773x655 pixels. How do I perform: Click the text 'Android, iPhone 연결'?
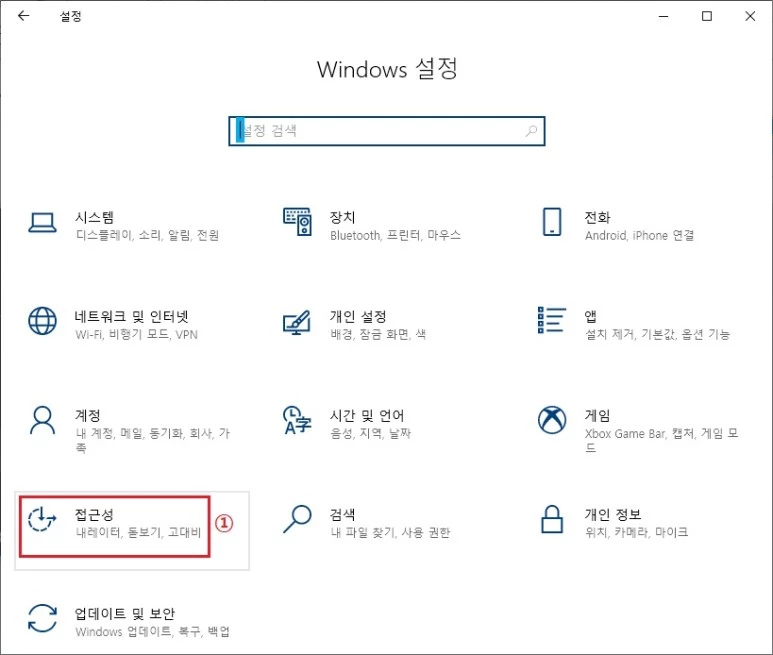(x=639, y=236)
